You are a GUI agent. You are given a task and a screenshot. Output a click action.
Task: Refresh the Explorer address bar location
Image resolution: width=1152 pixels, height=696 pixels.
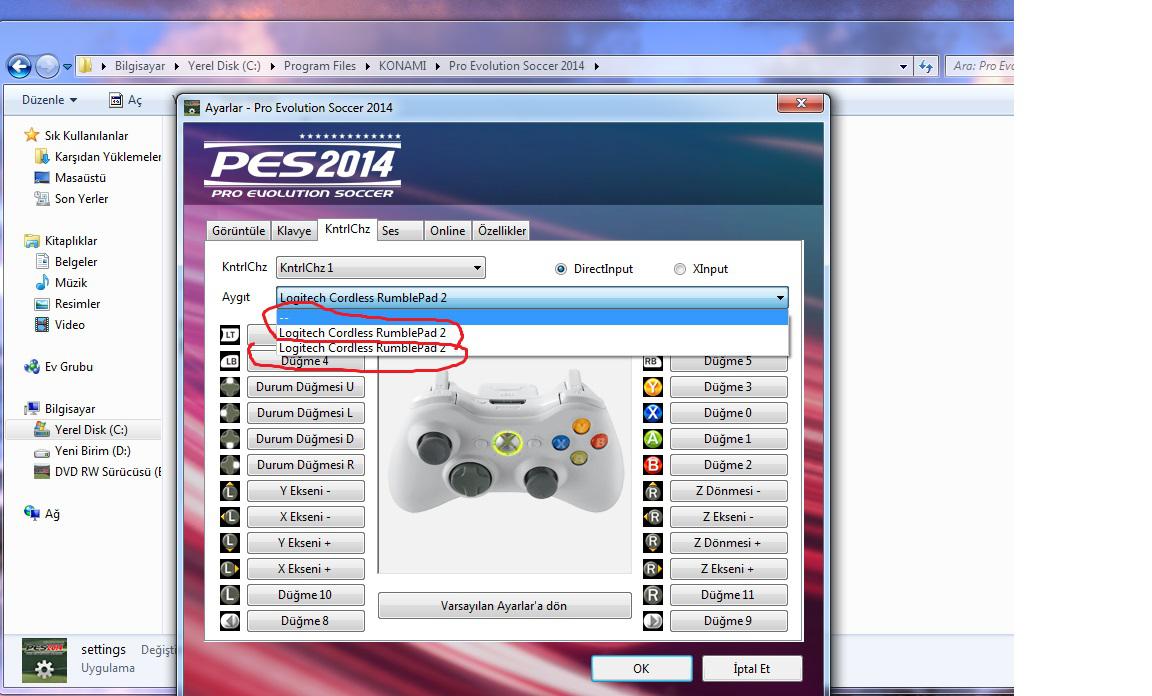coord(926,66)
